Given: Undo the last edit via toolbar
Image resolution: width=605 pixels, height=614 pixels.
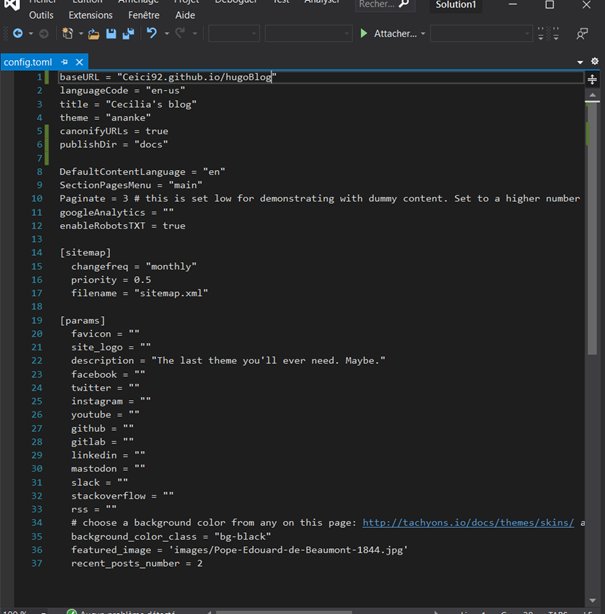Looking at the screenshot, I should (x=152, y=33).
